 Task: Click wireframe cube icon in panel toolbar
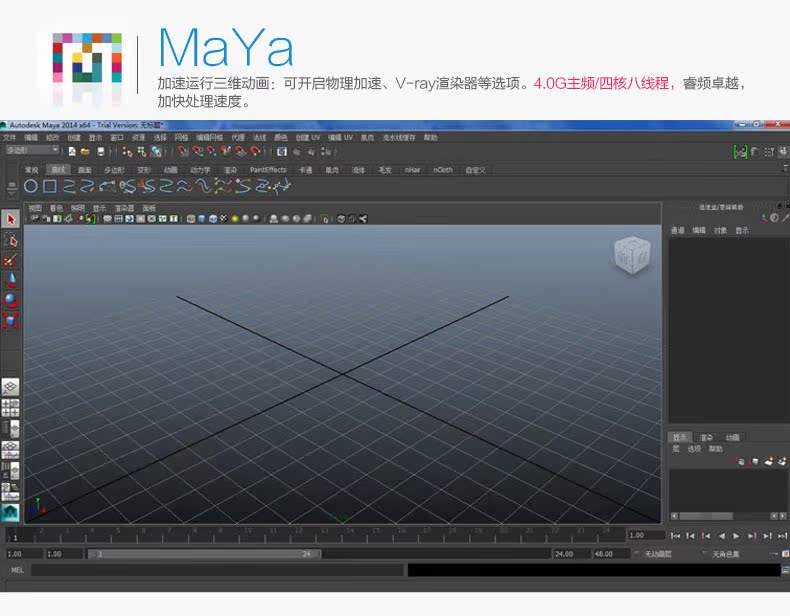click(191, 219)
